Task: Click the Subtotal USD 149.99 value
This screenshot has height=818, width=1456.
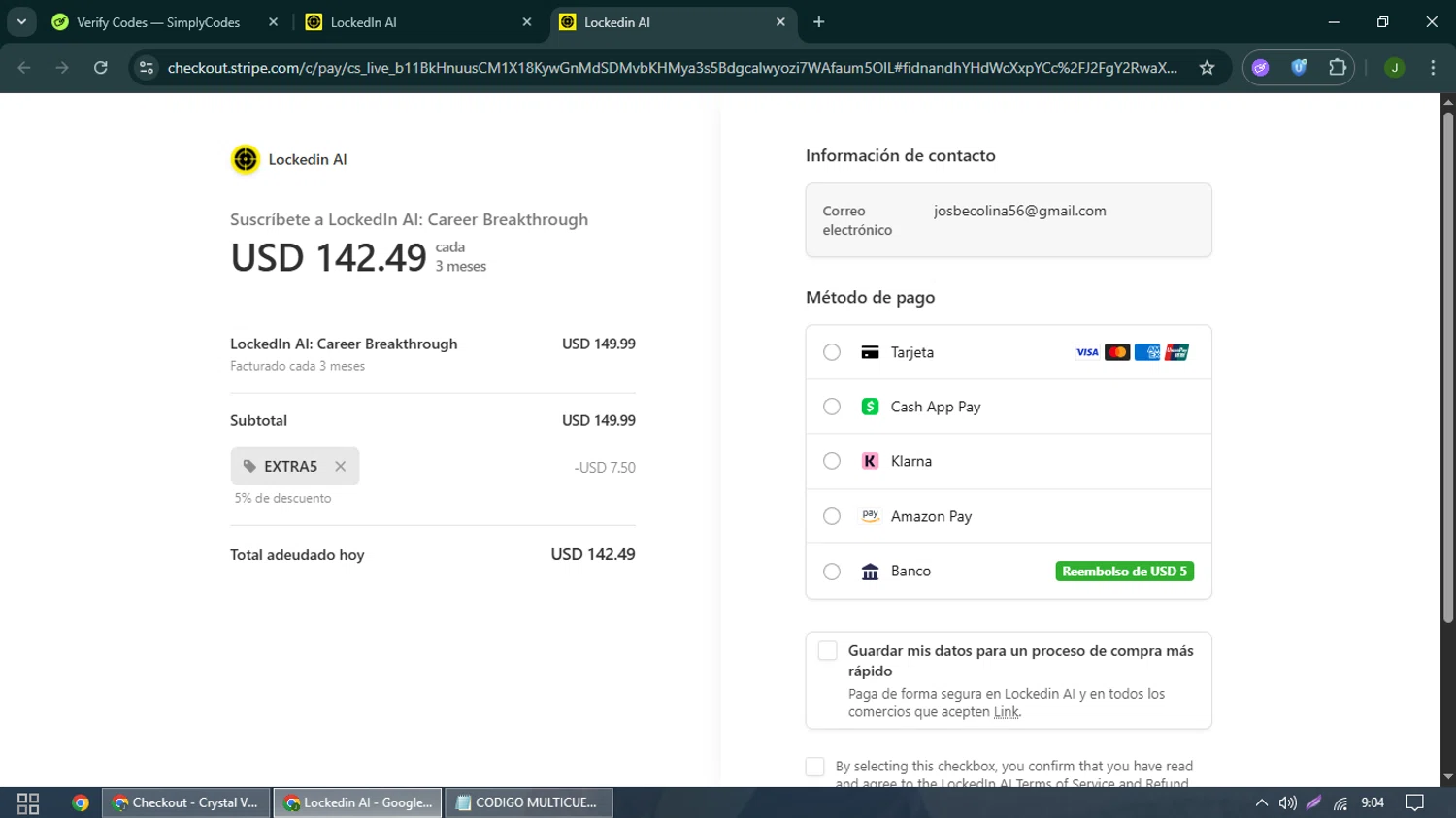Action: click(599, 420)
